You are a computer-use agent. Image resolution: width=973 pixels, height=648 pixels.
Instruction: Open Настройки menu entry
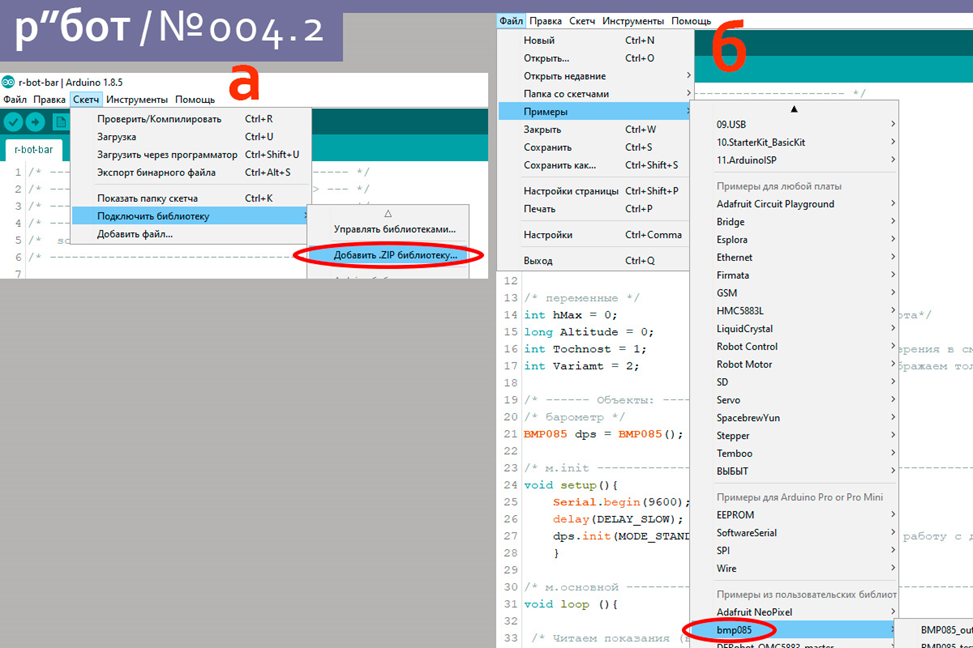[x=596, y=235]
